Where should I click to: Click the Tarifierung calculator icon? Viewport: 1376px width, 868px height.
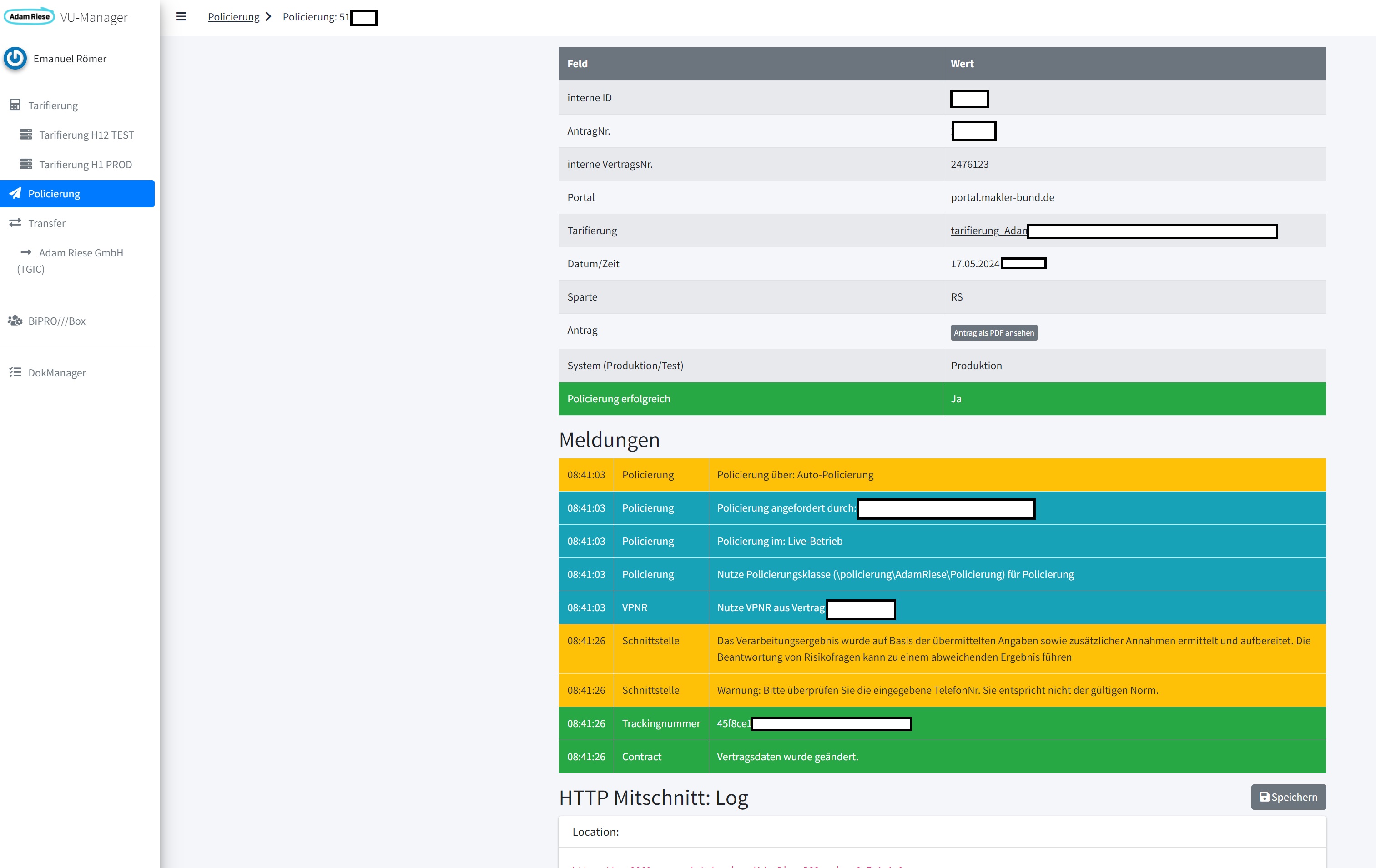(15, 105)
